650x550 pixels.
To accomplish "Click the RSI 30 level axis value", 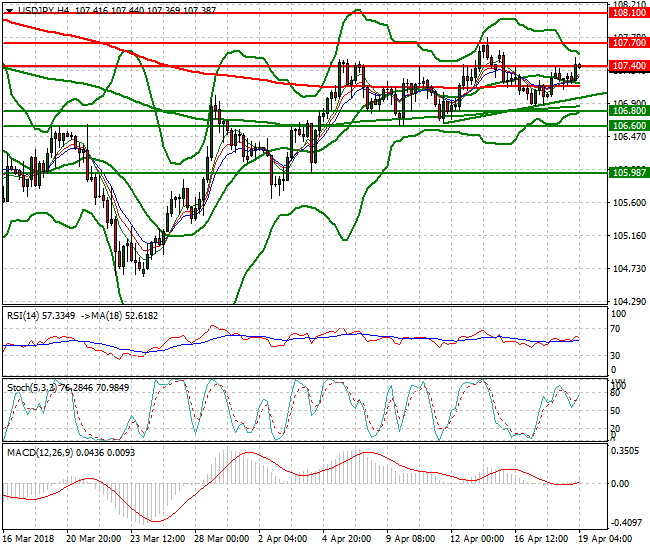I will [x=616, y=356].
